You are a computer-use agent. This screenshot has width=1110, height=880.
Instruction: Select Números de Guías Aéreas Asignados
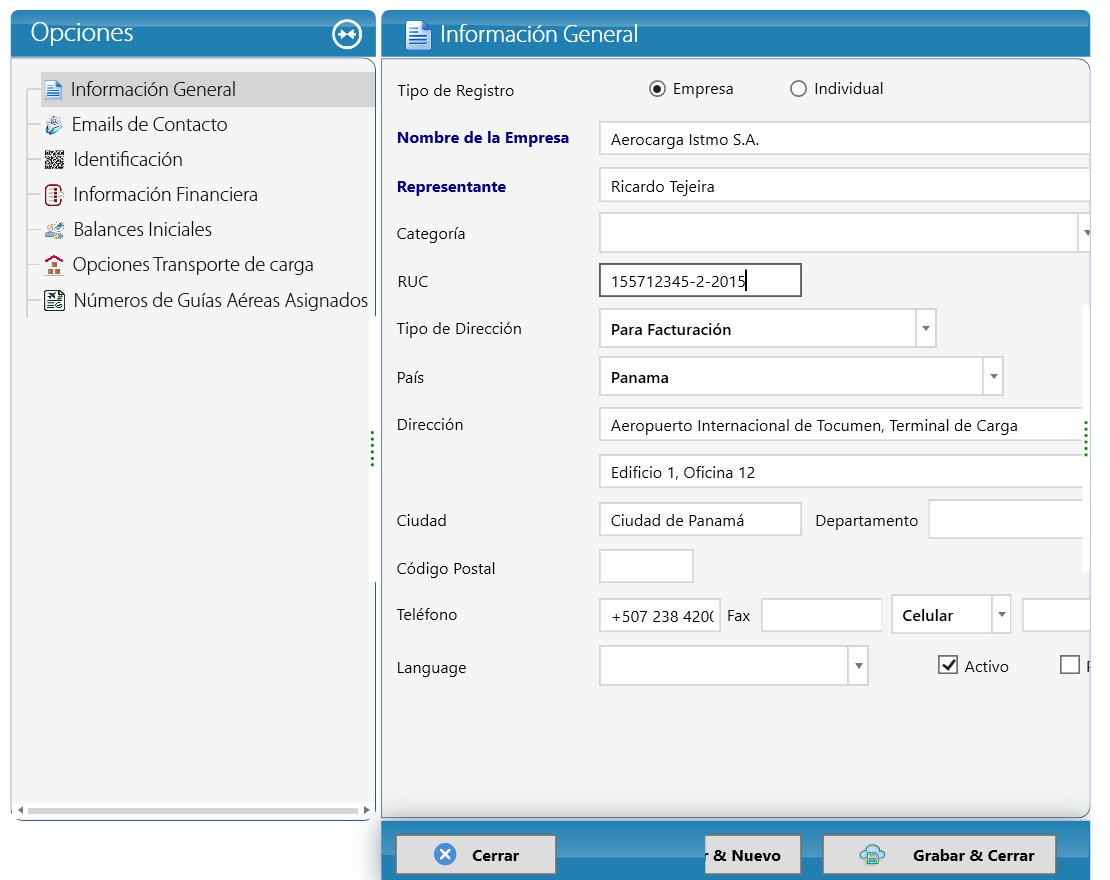click(221, 300)
